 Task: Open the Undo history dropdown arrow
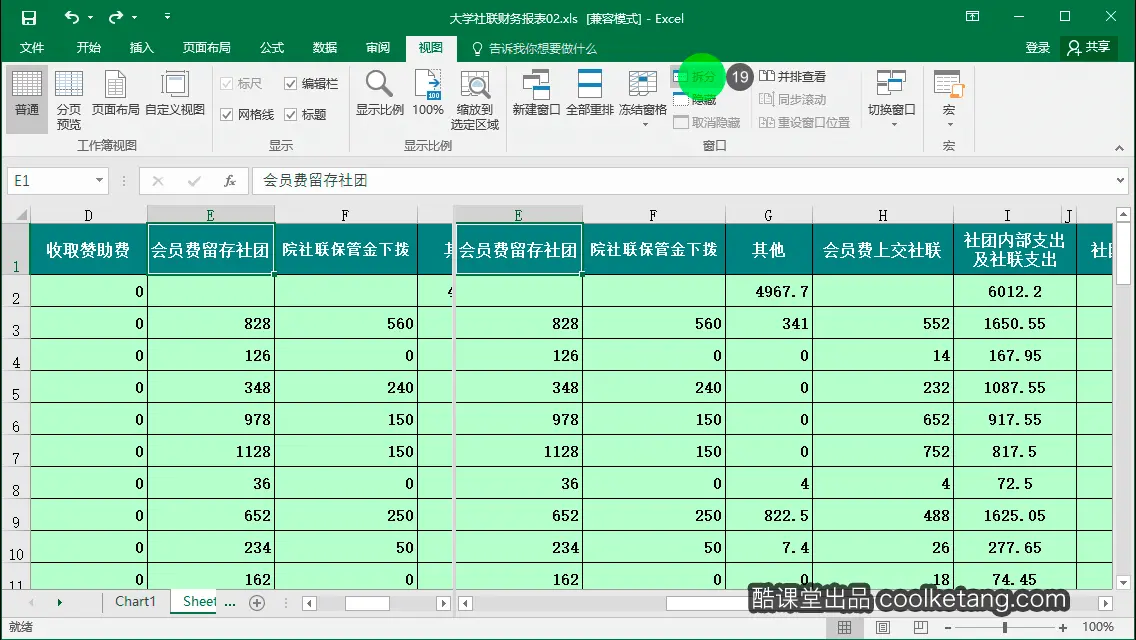[91, 17]
